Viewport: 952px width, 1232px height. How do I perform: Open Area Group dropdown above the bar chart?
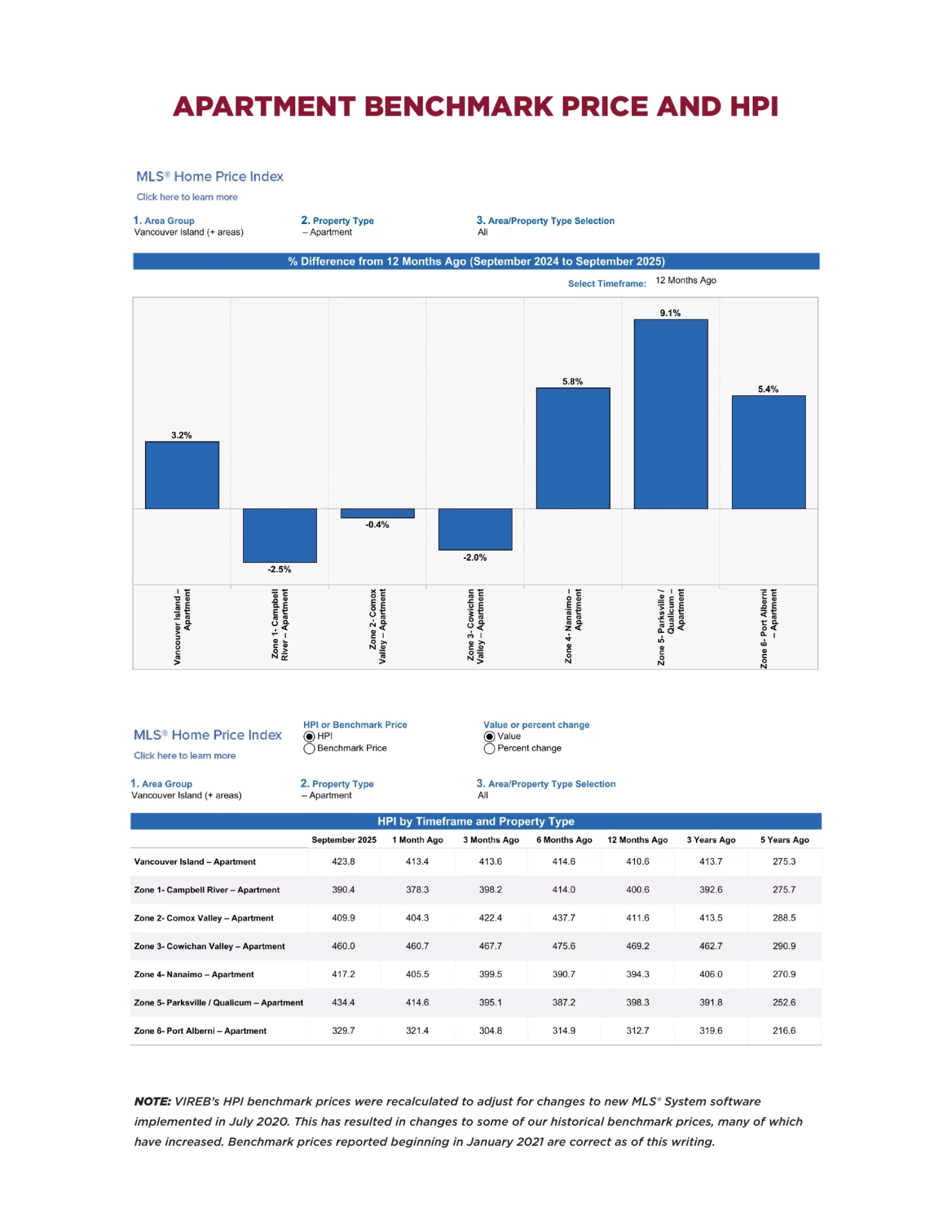coord(189,232)
